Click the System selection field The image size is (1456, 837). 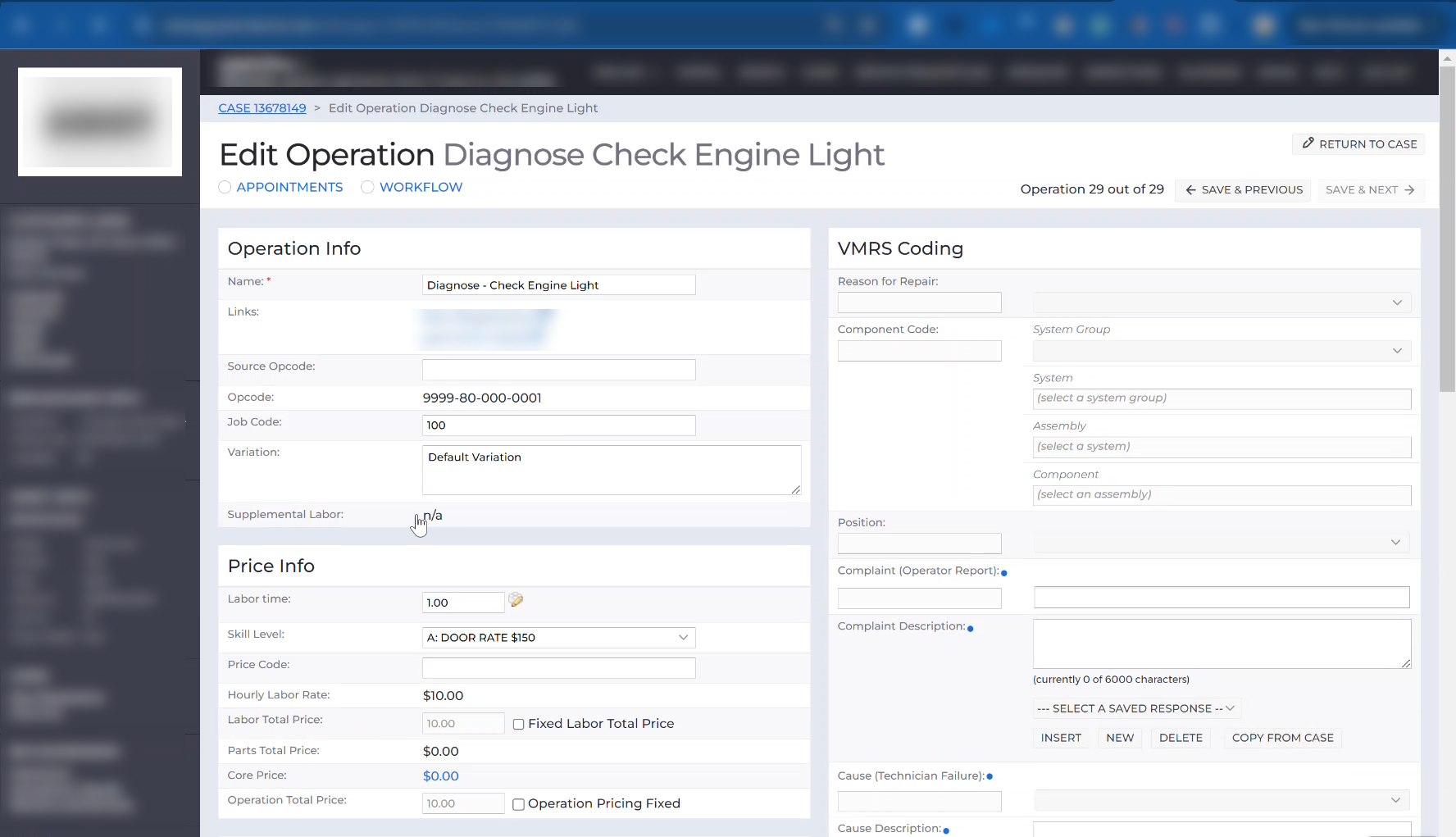click(x=1222, y=398)
